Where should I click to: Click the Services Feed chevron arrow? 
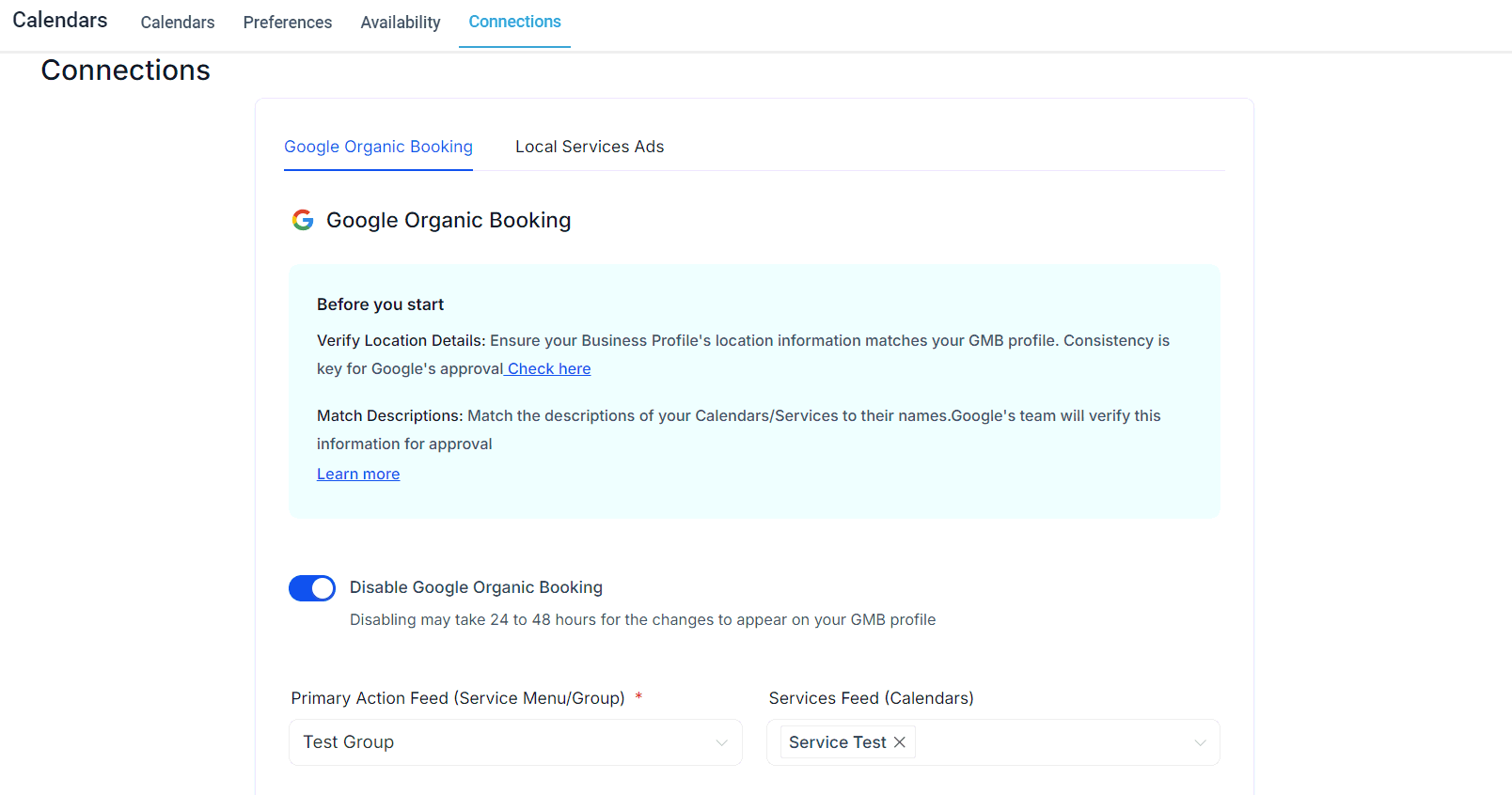1200,742
